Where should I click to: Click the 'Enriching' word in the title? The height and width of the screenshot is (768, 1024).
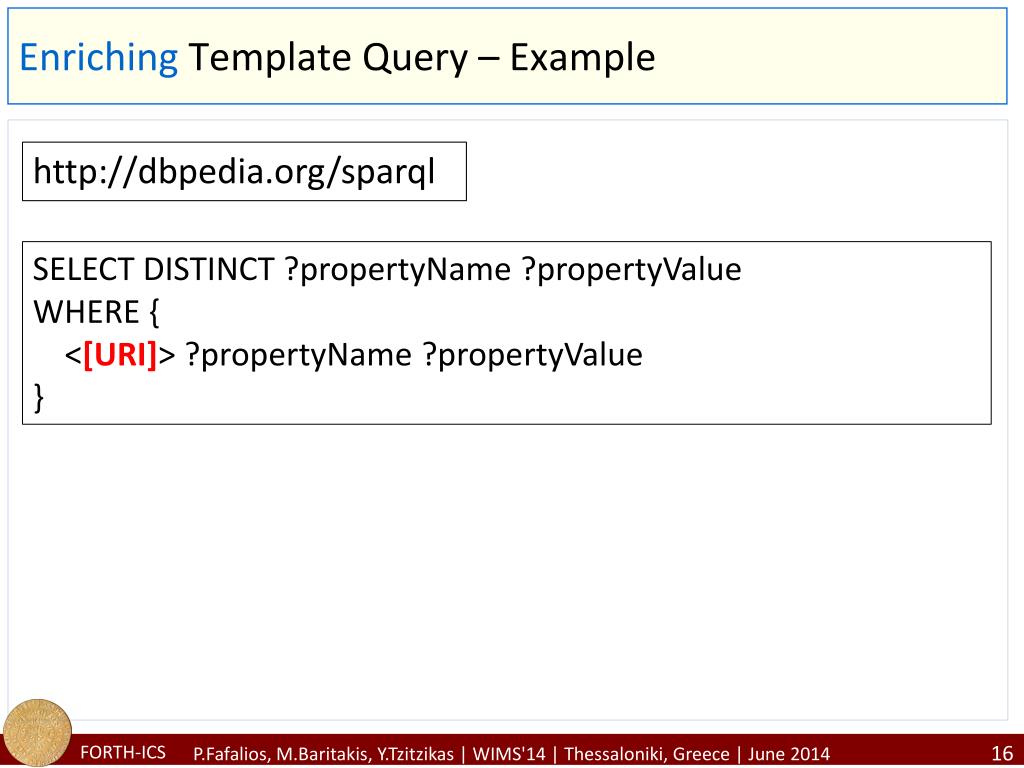pos(99,57)
